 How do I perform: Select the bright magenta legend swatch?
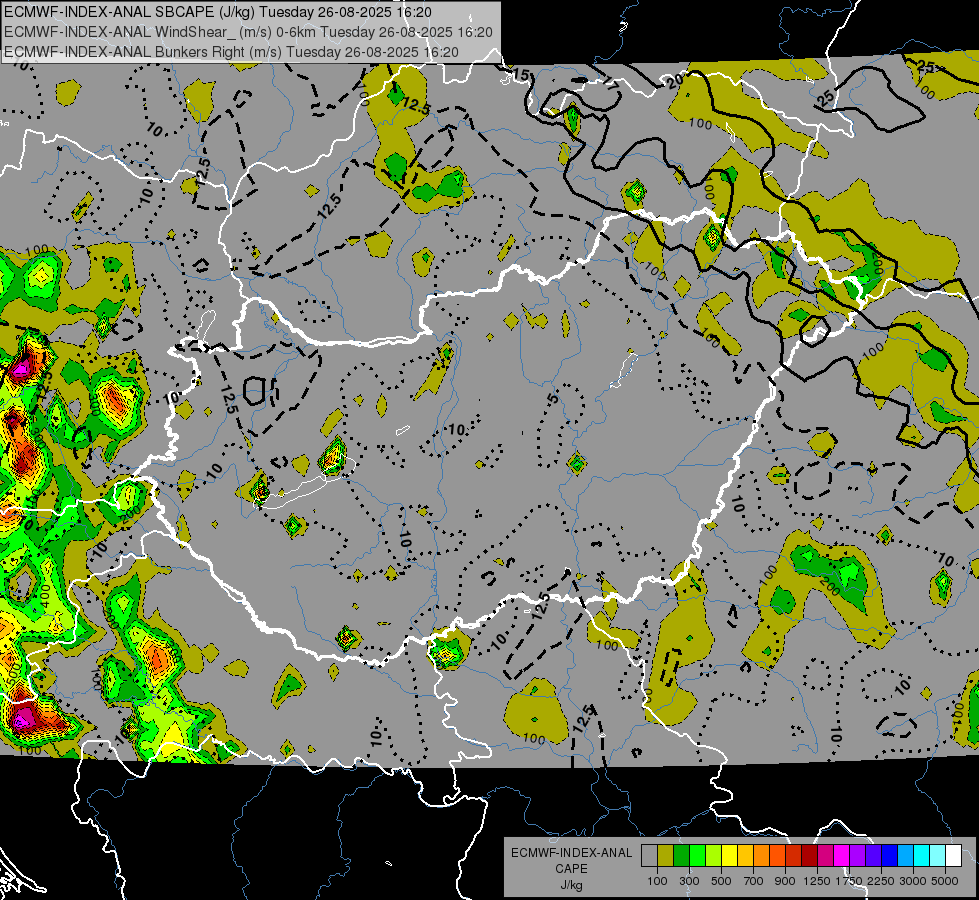[842, 855]
